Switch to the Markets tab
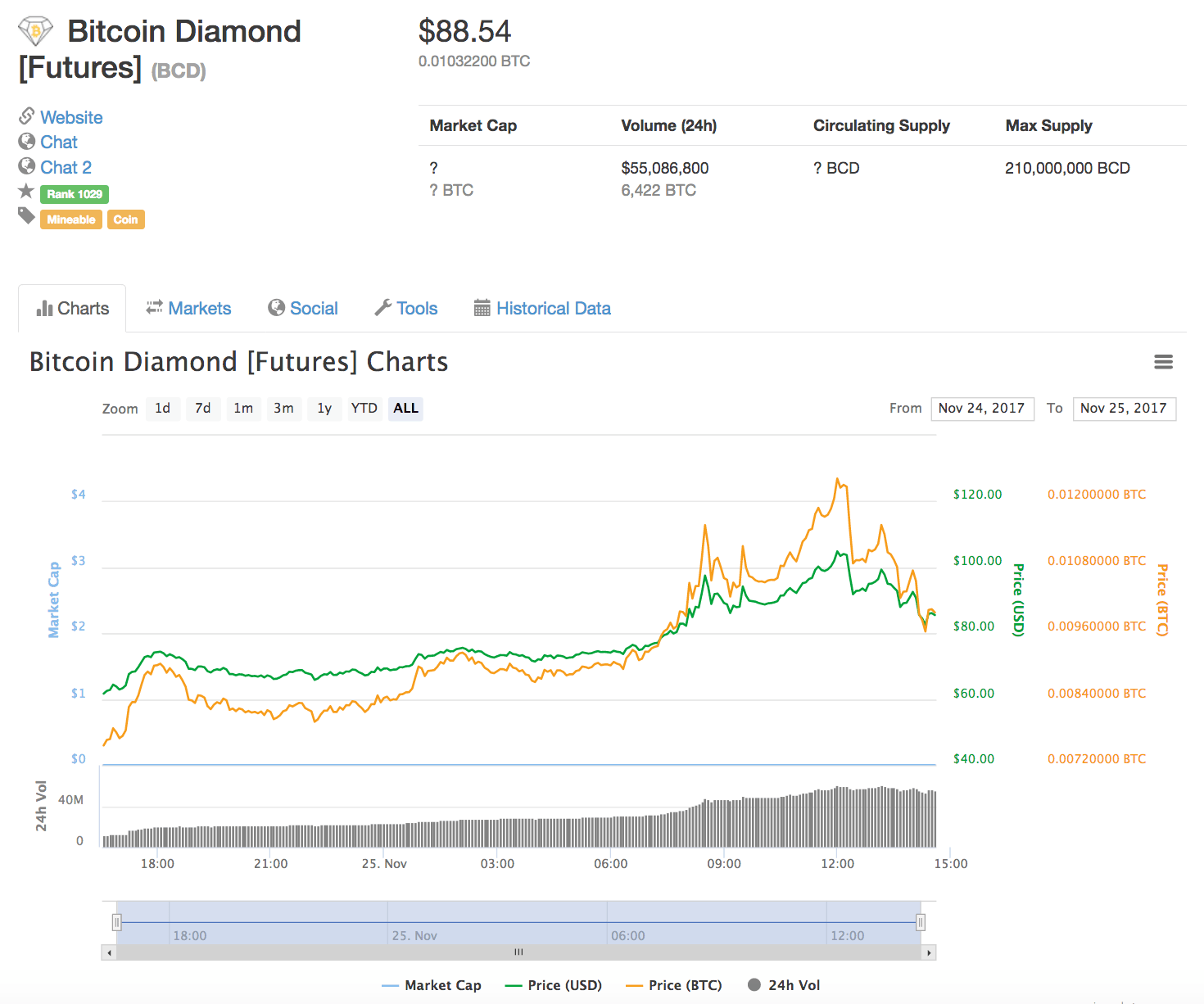 click(x=189, y=309)
